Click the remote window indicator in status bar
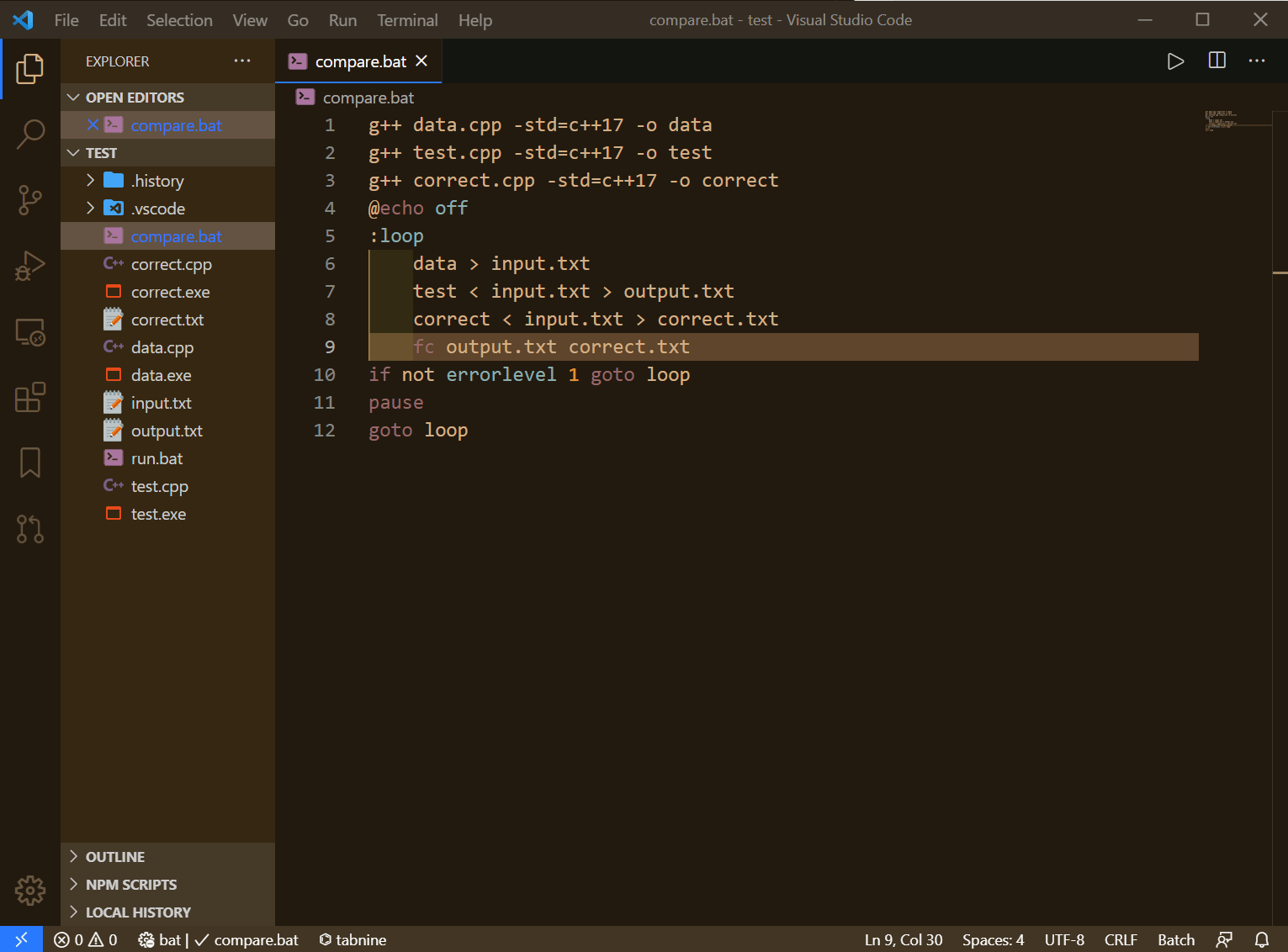1288x952 pixels. (21, 939)
